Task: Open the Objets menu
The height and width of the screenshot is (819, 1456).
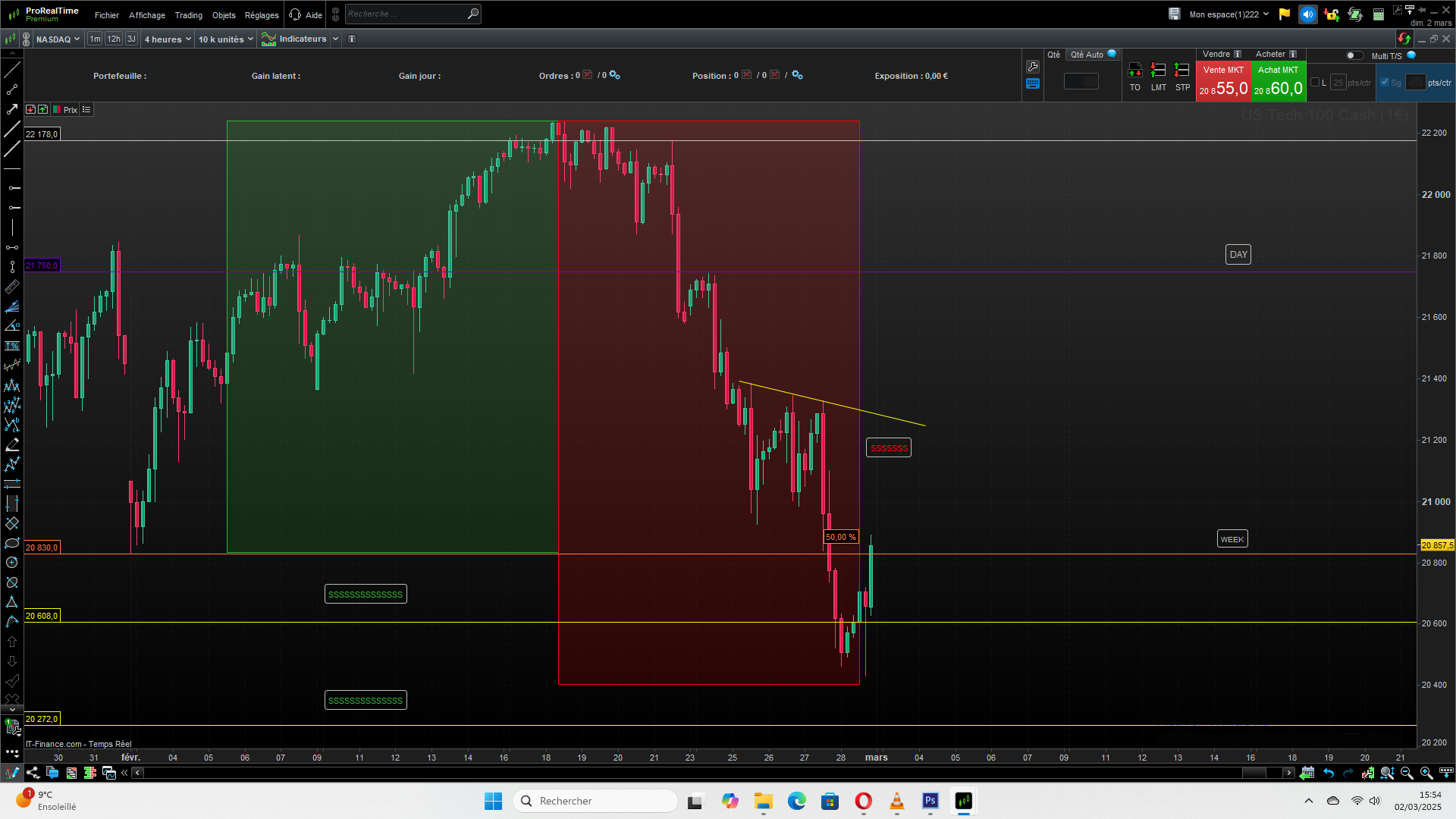Action: click(x=224, y=15)
